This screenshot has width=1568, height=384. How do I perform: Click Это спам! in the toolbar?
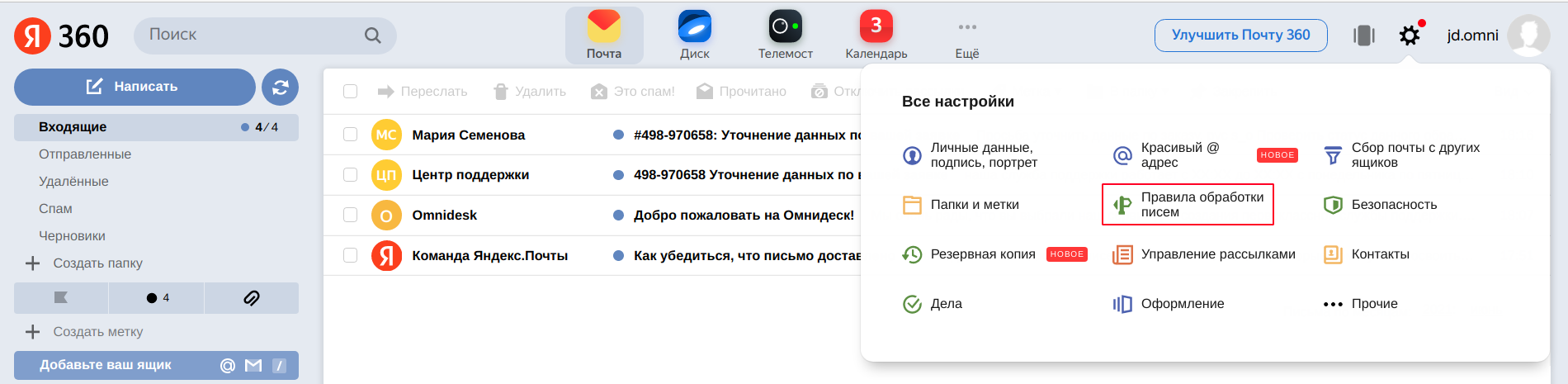(633, 92)
